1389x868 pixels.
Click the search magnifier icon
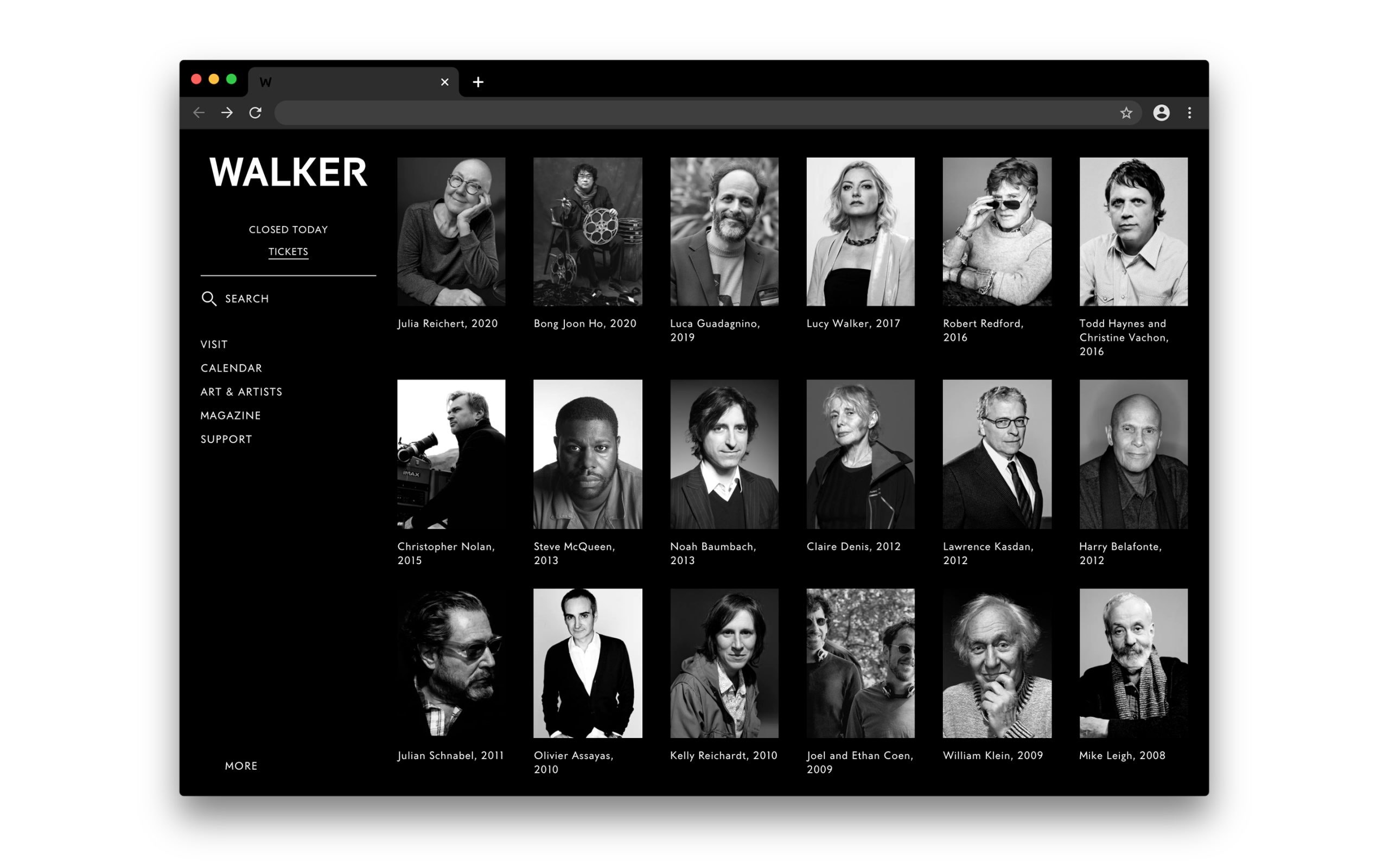[x=209, y=298]
